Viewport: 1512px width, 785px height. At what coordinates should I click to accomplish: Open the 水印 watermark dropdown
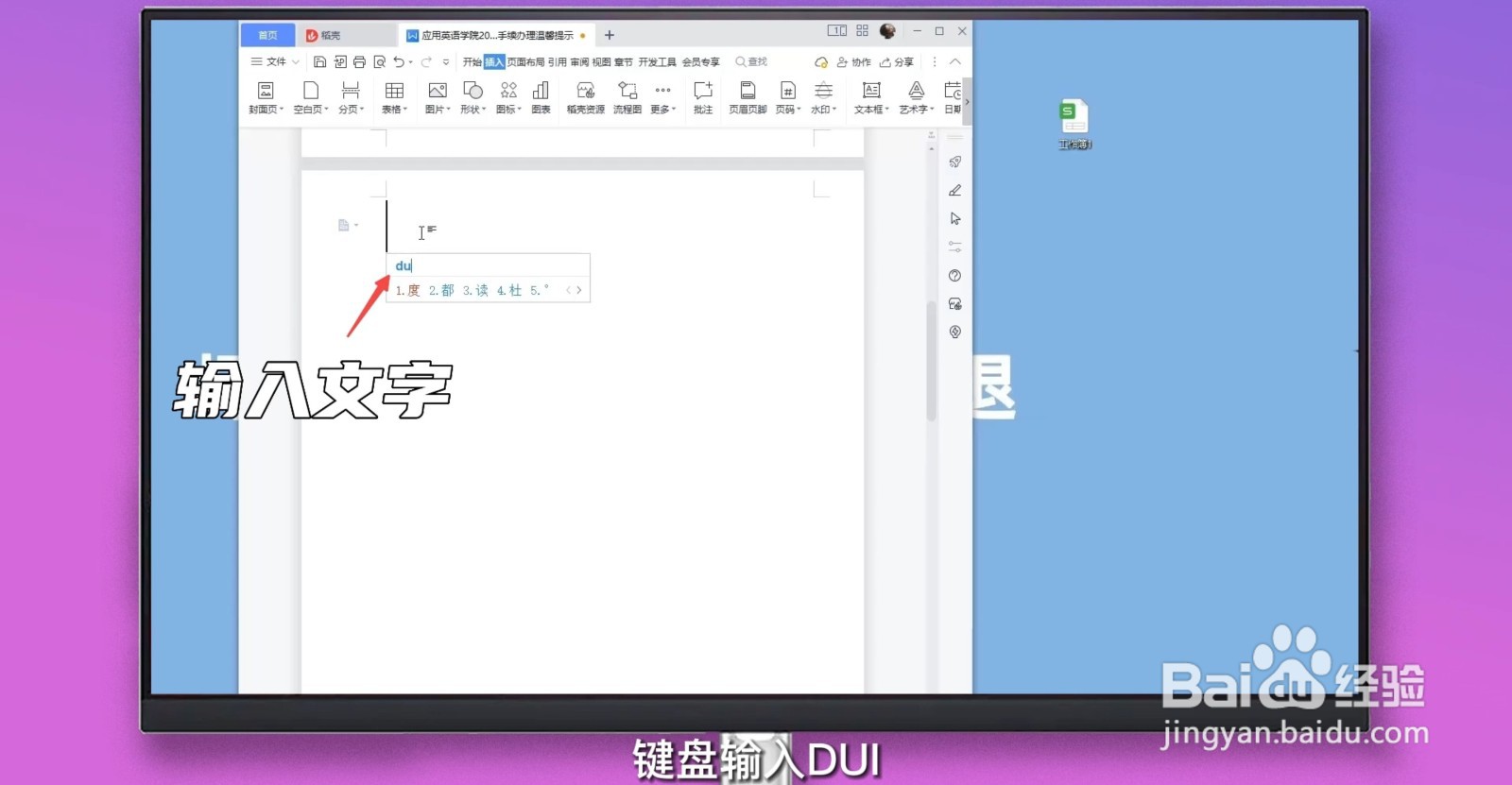(823, 97)
